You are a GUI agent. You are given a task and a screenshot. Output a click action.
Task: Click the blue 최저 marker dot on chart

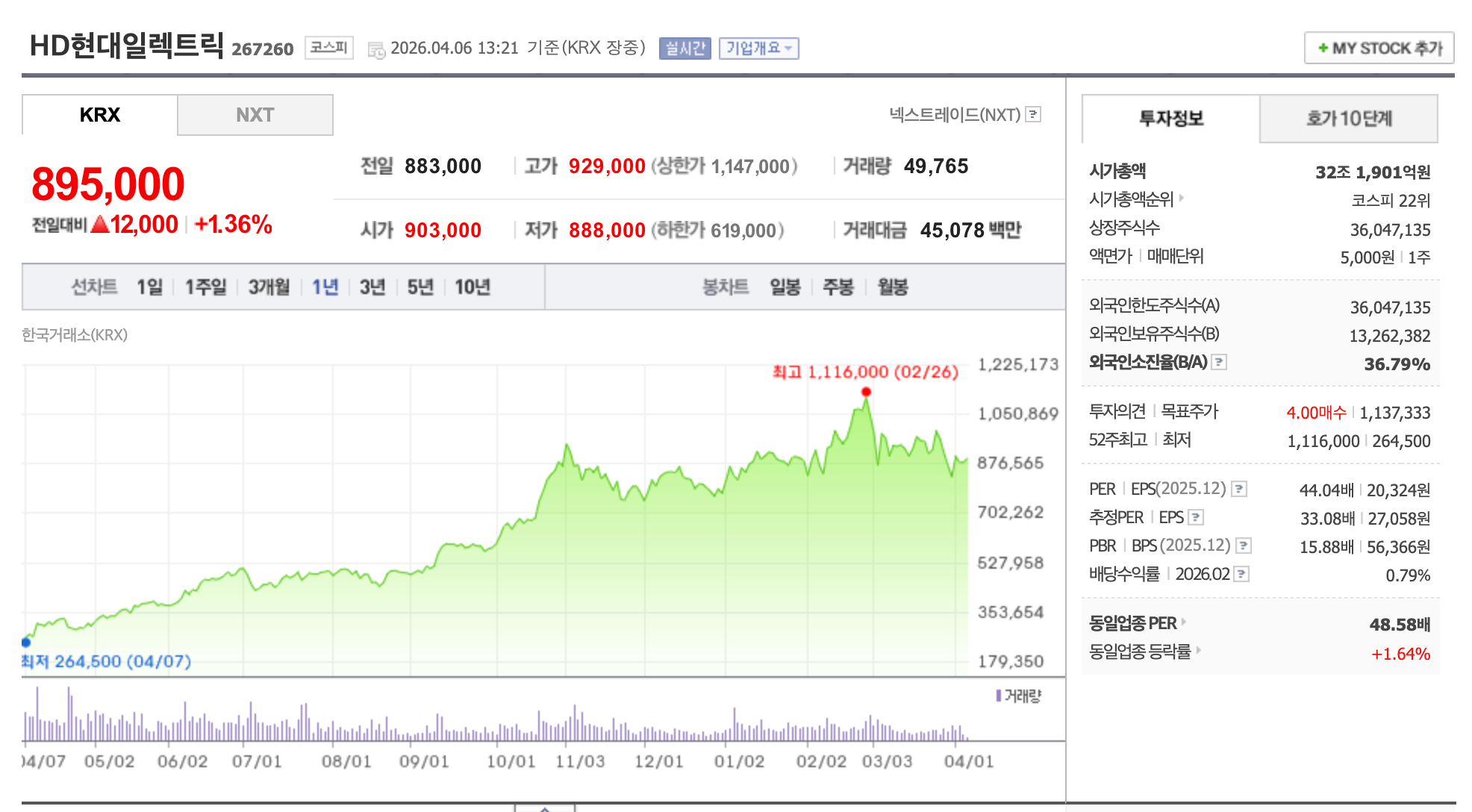point(26,642)
